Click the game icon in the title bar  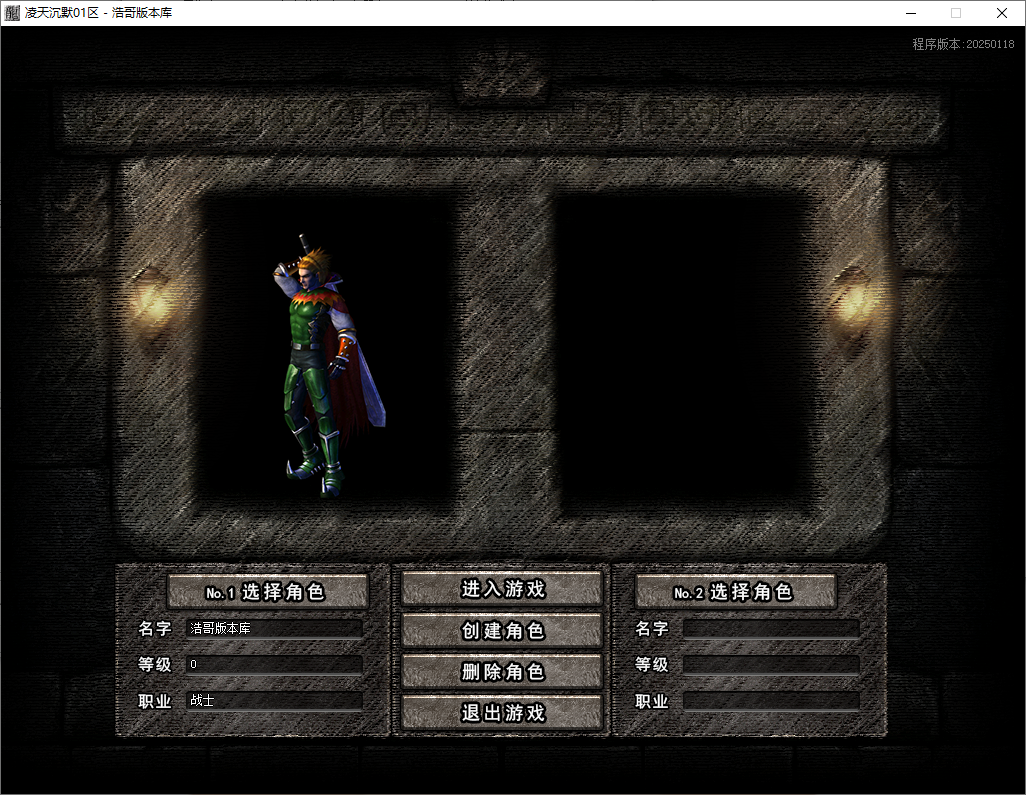pos(13,13)
